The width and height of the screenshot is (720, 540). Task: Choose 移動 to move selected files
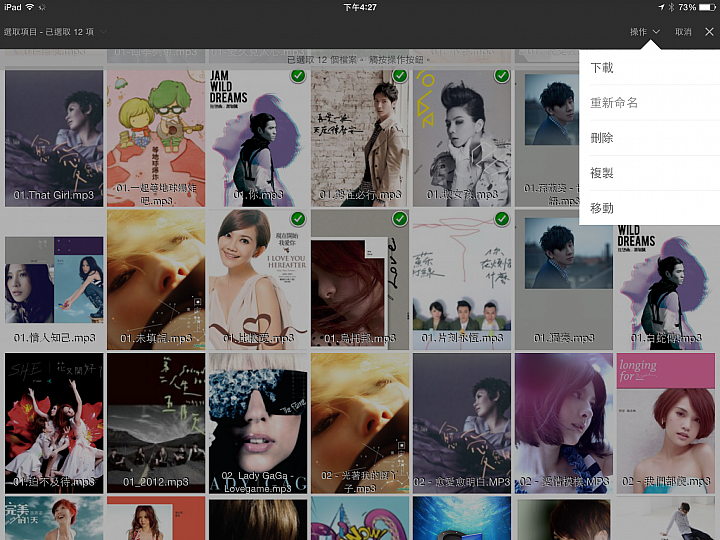[649, 208]
